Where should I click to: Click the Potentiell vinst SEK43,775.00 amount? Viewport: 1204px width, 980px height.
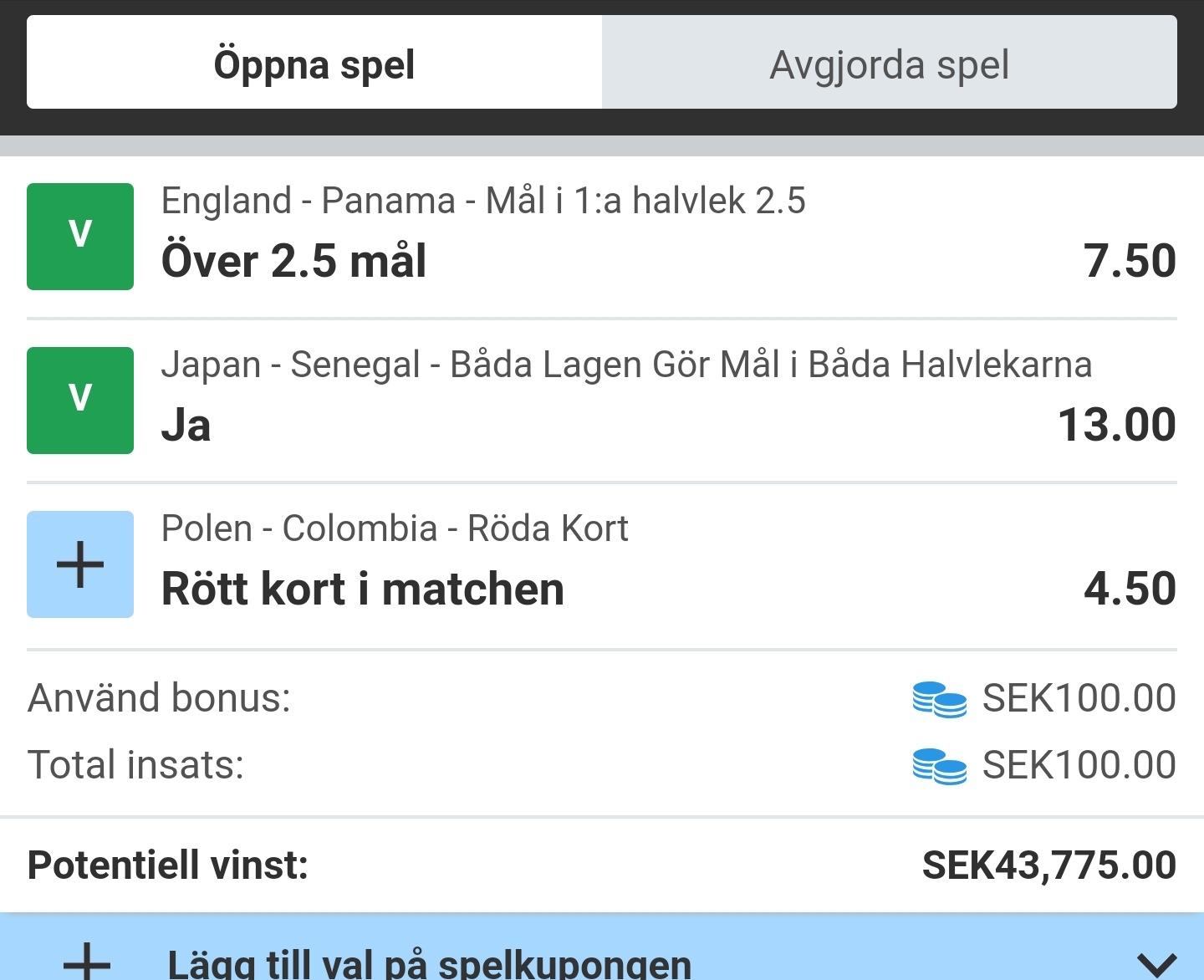coord(1049,865)
